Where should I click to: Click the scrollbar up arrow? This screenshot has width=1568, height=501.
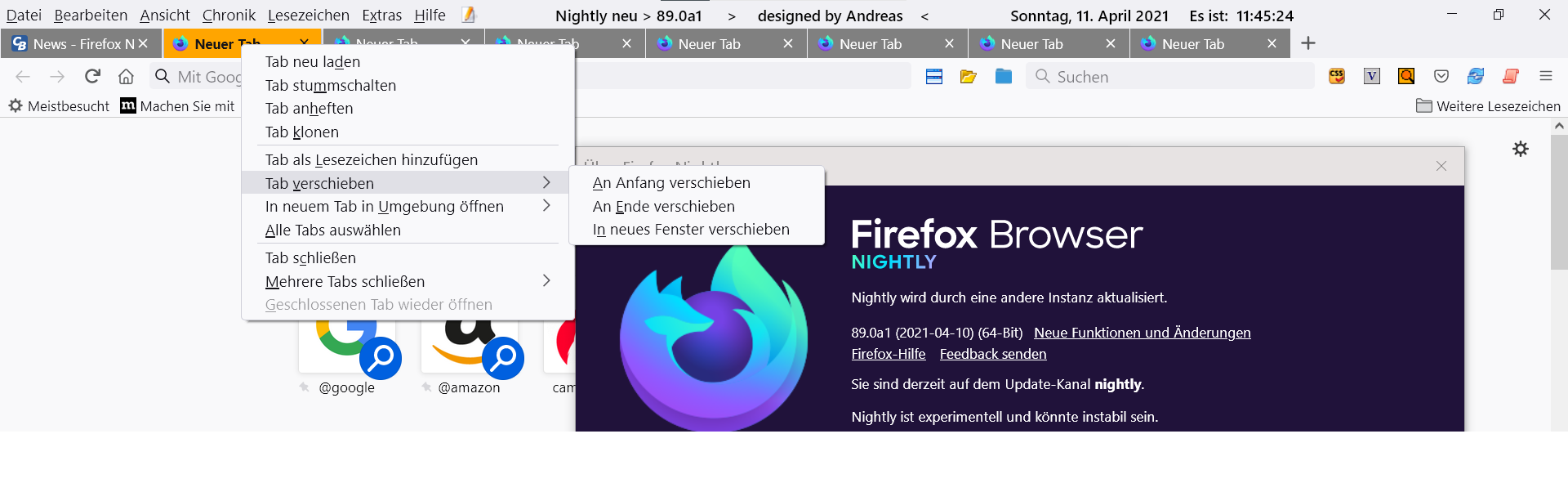(1559, 126)
